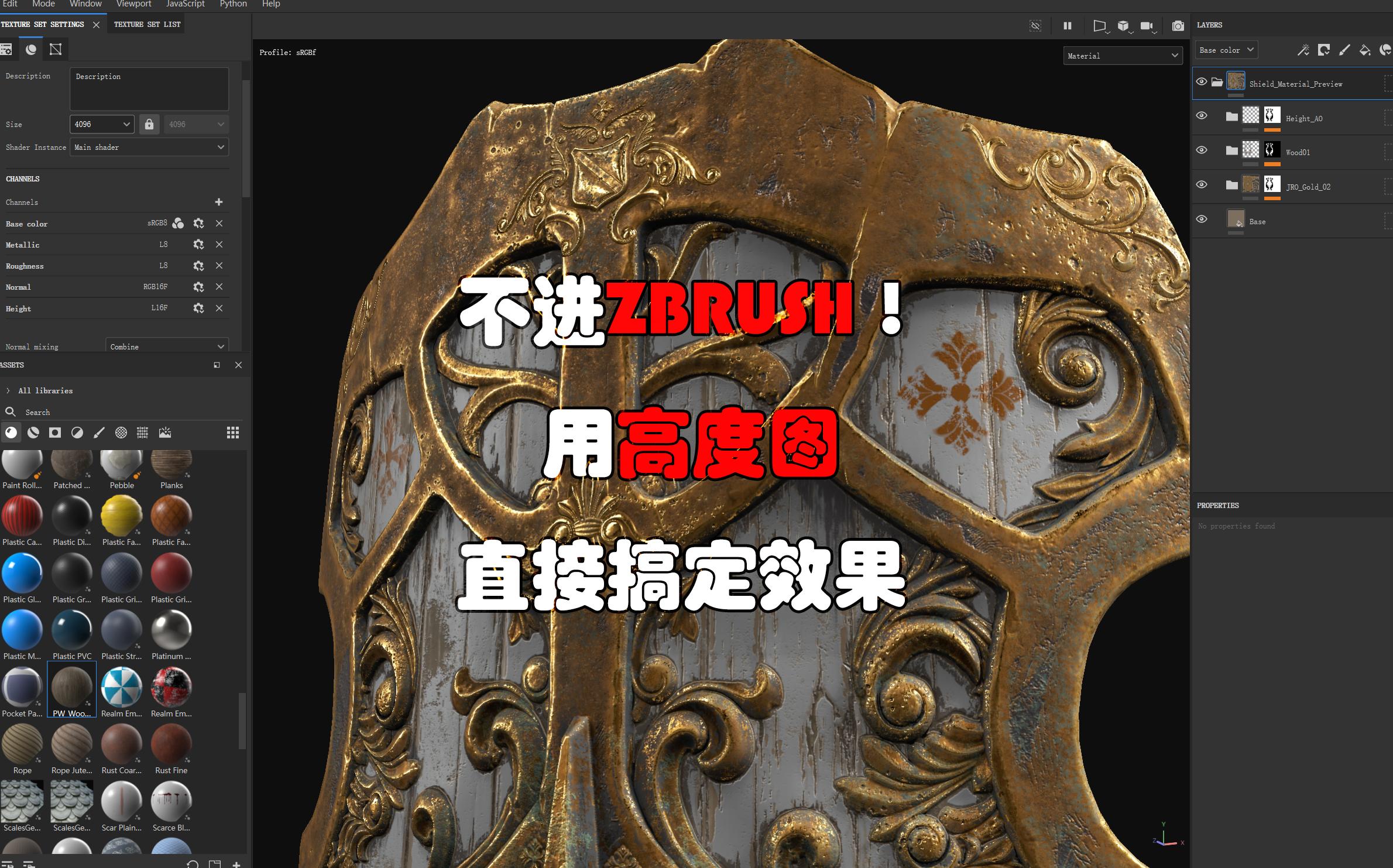The height and width of the screenshot is (868, 1393).
Task: Open the mesh maps bake icon tab
Action: (x=31, y=50)
